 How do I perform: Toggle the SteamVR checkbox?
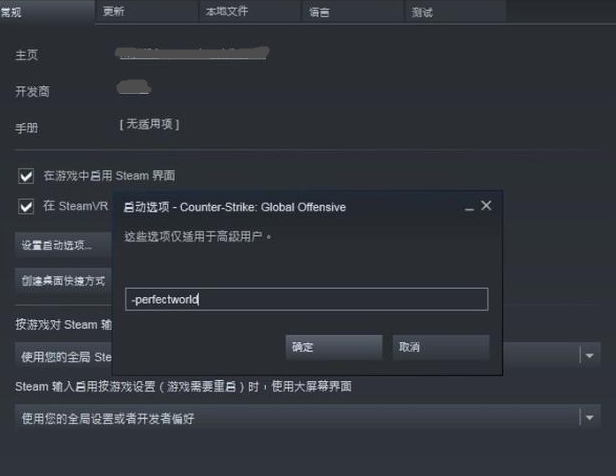[x=26, y=206]
